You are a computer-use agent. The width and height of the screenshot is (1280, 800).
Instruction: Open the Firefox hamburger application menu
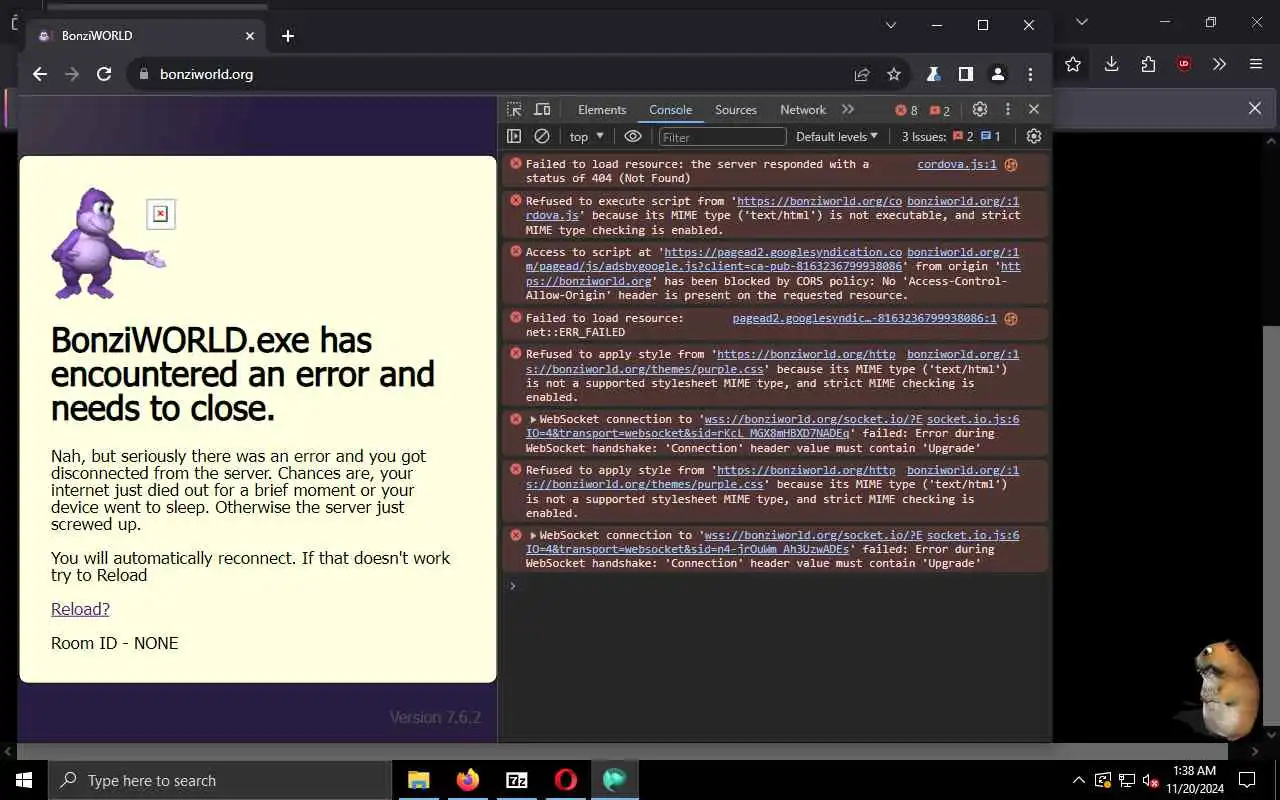coord(1256,64)
